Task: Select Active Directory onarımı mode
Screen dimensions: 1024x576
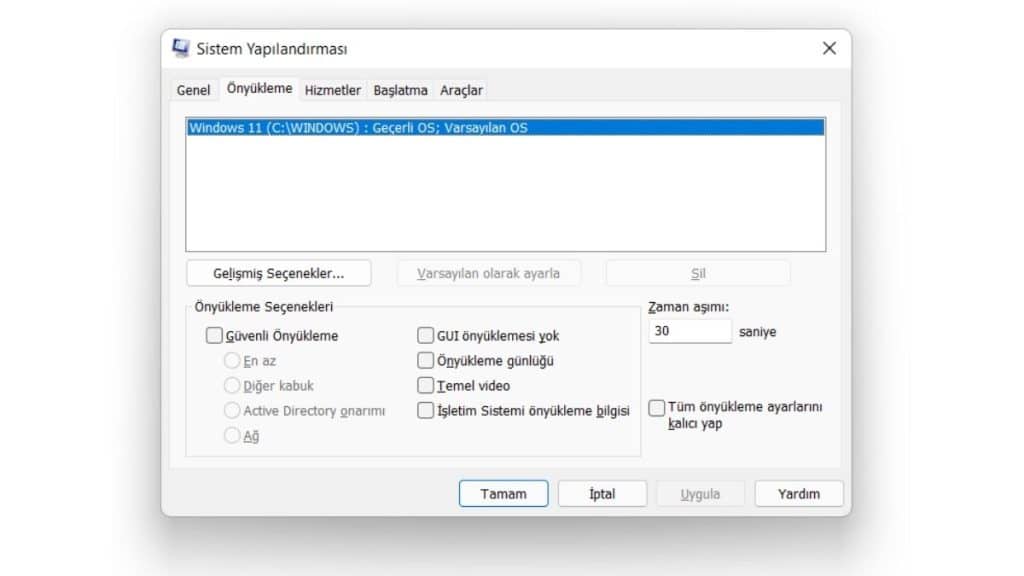Action: tap(232, 410)
